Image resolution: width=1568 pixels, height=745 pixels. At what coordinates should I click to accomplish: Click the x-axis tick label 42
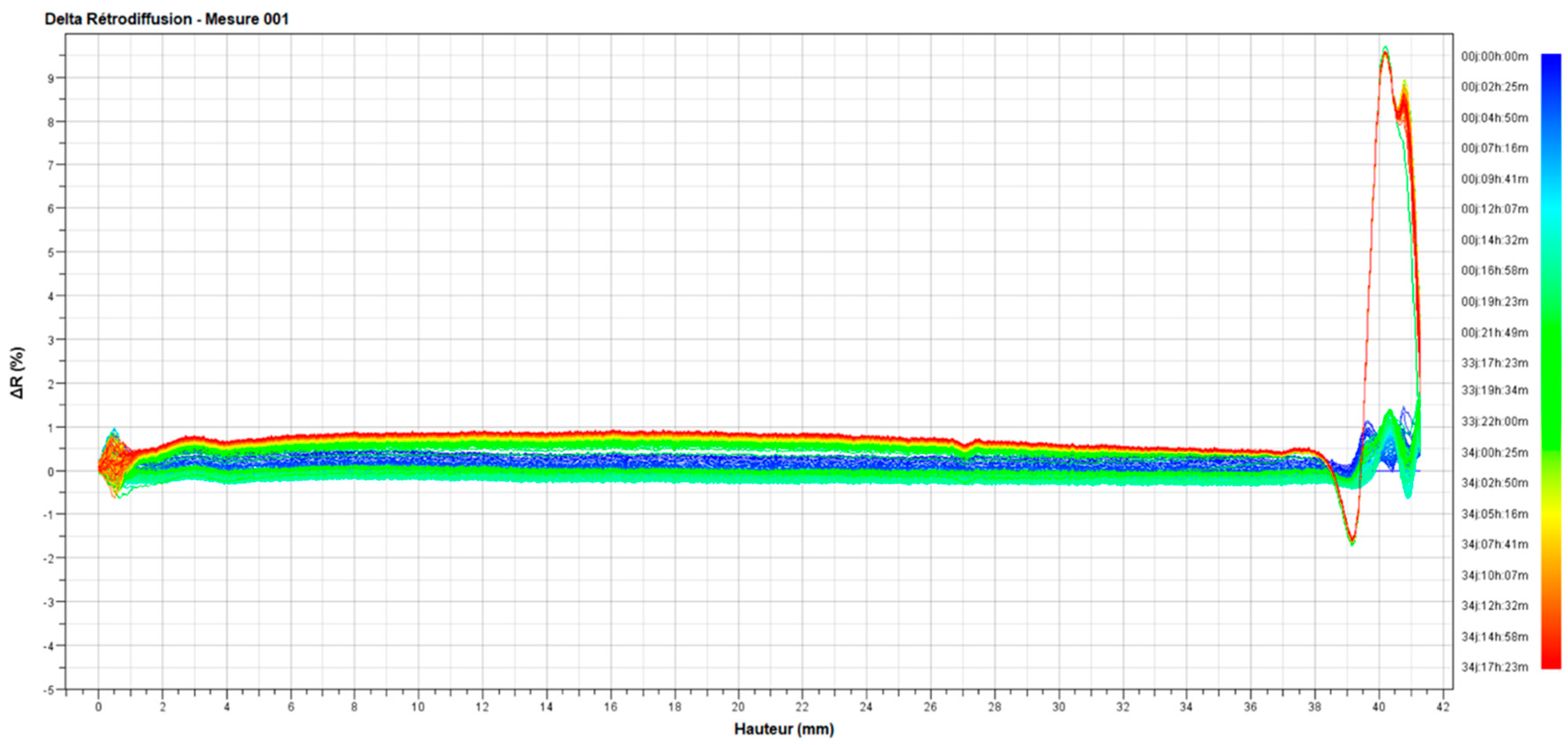1443,707
